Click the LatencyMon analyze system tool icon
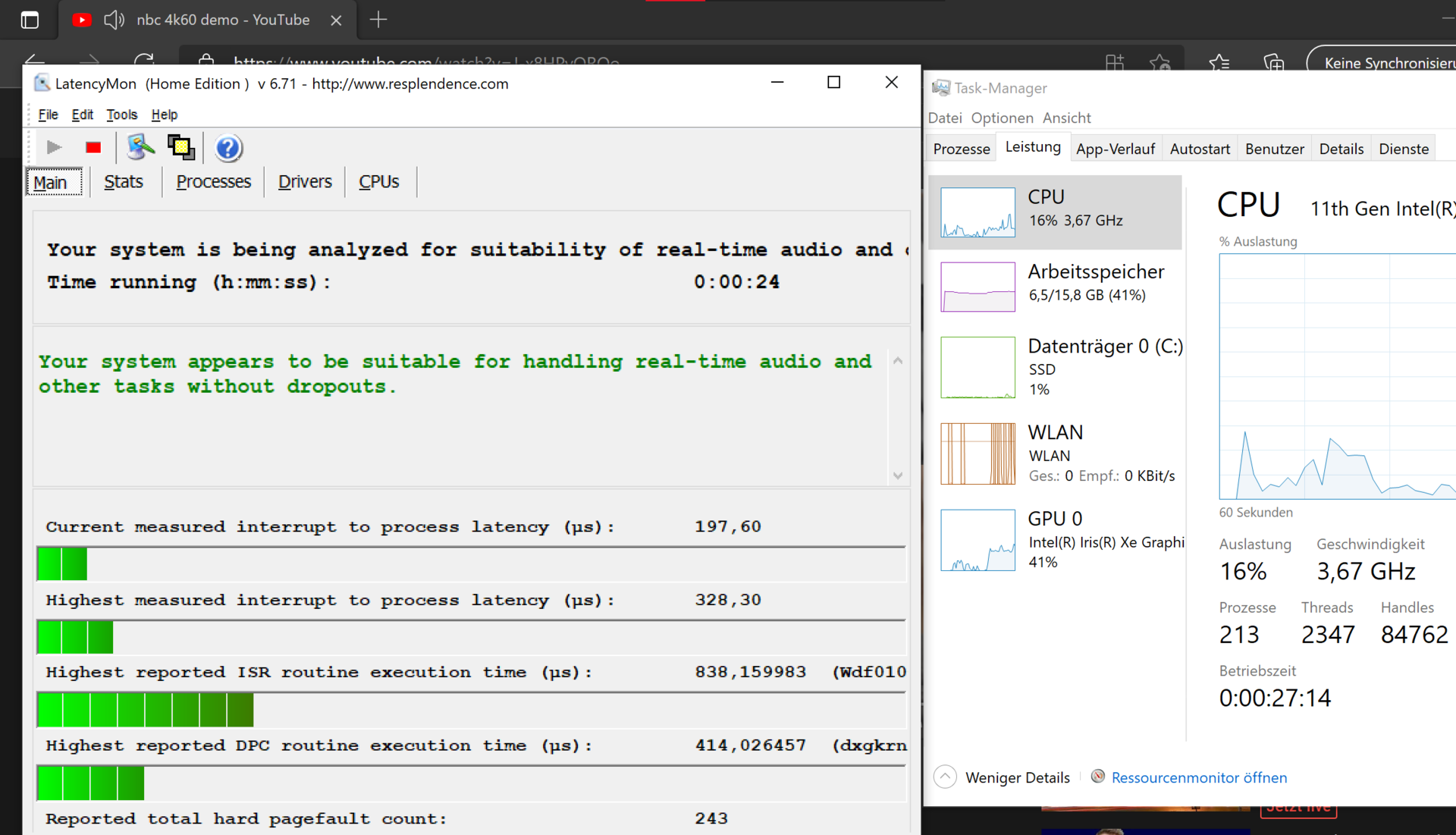 pyautogui.click(x=140, y=147)
